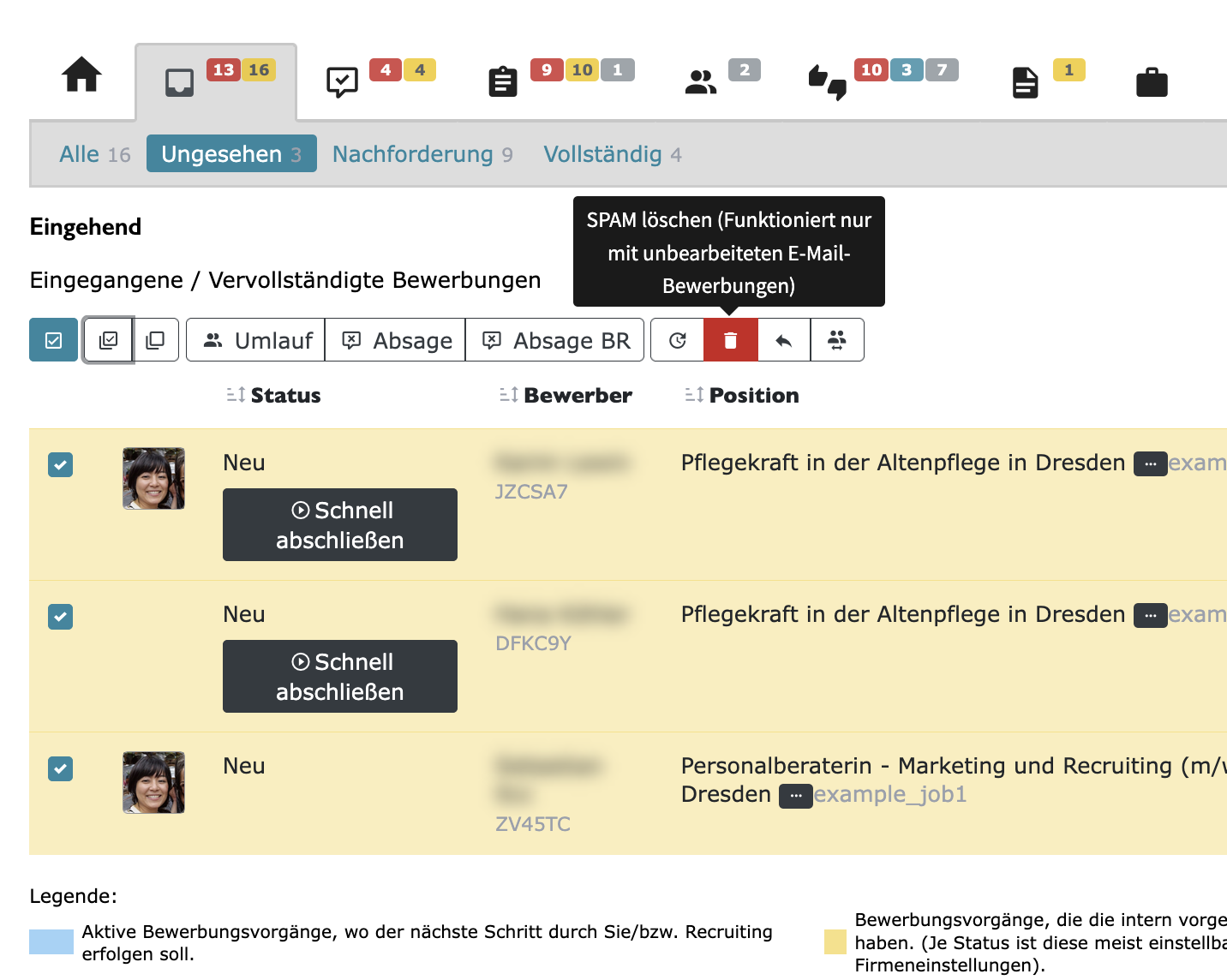Open the inbox tray tab icon
This screenshot has width=1227, height=980.
180,81
